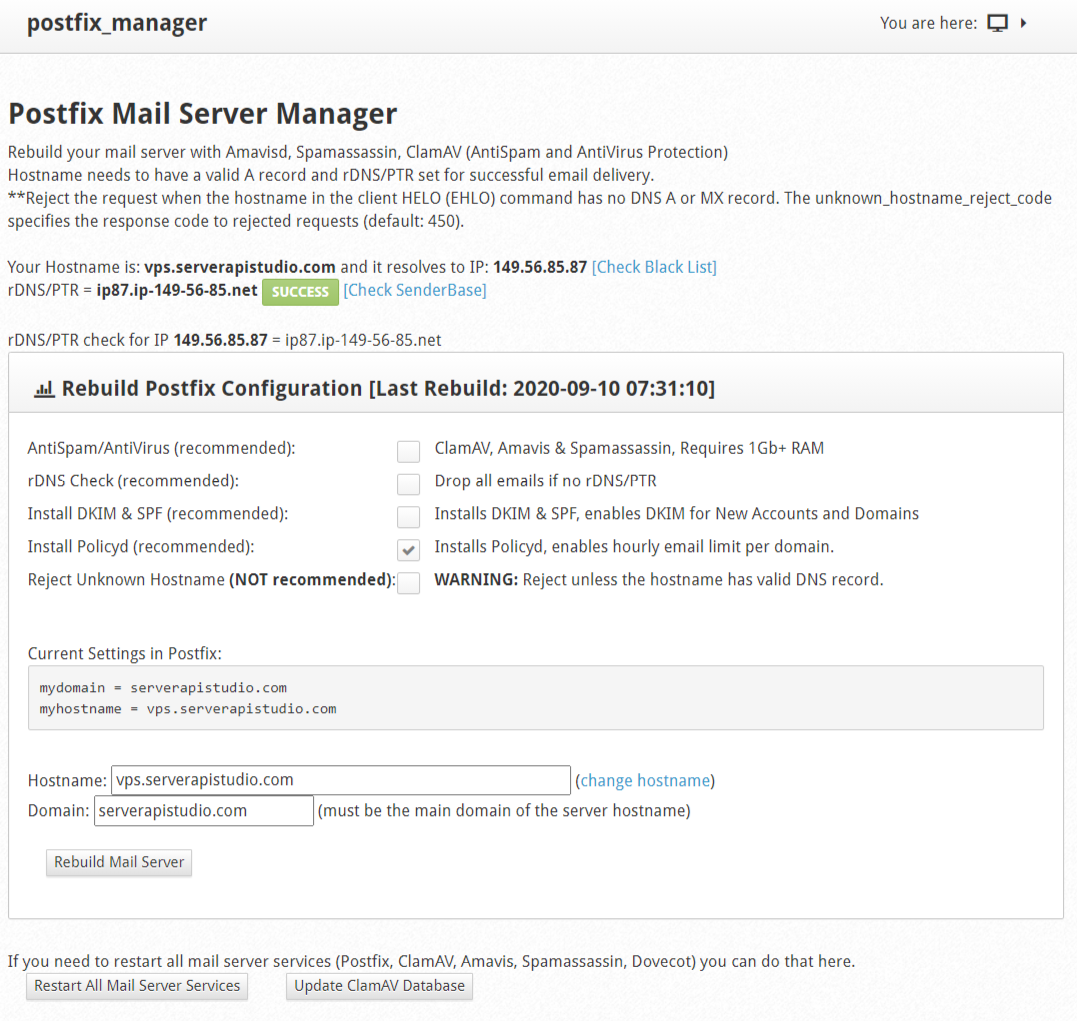Focus the Hostname input field
Viewport: 1077px width, 1021px height.
coord(341,780)
